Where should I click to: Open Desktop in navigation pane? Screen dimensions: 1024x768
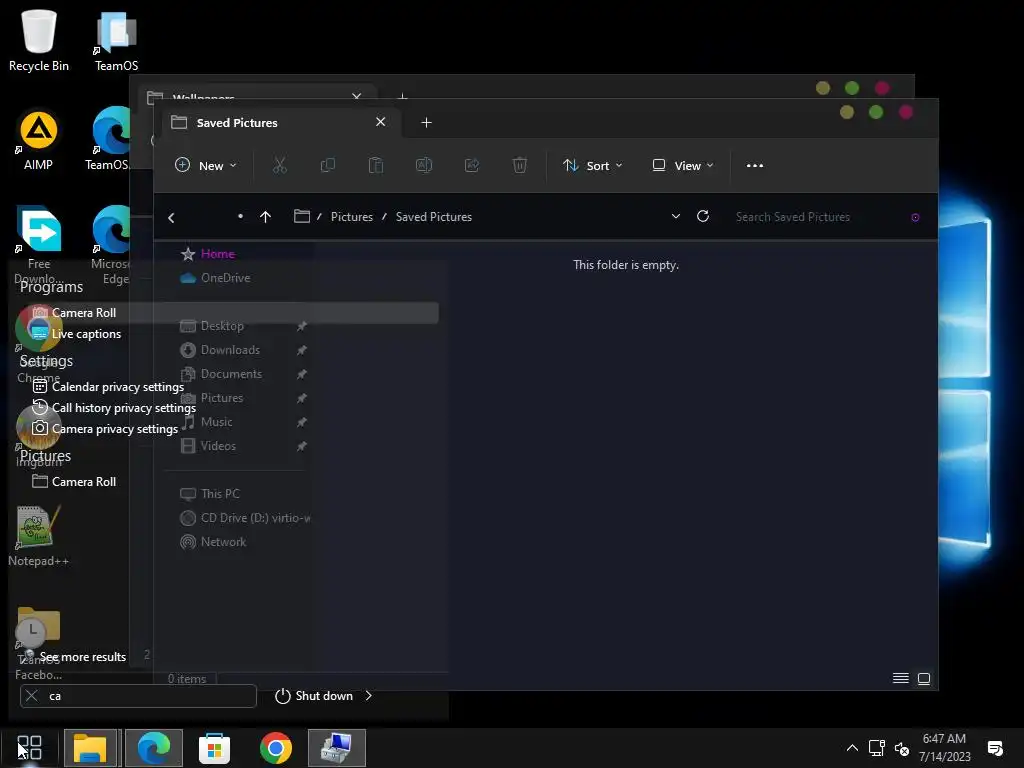click(222, 325)
